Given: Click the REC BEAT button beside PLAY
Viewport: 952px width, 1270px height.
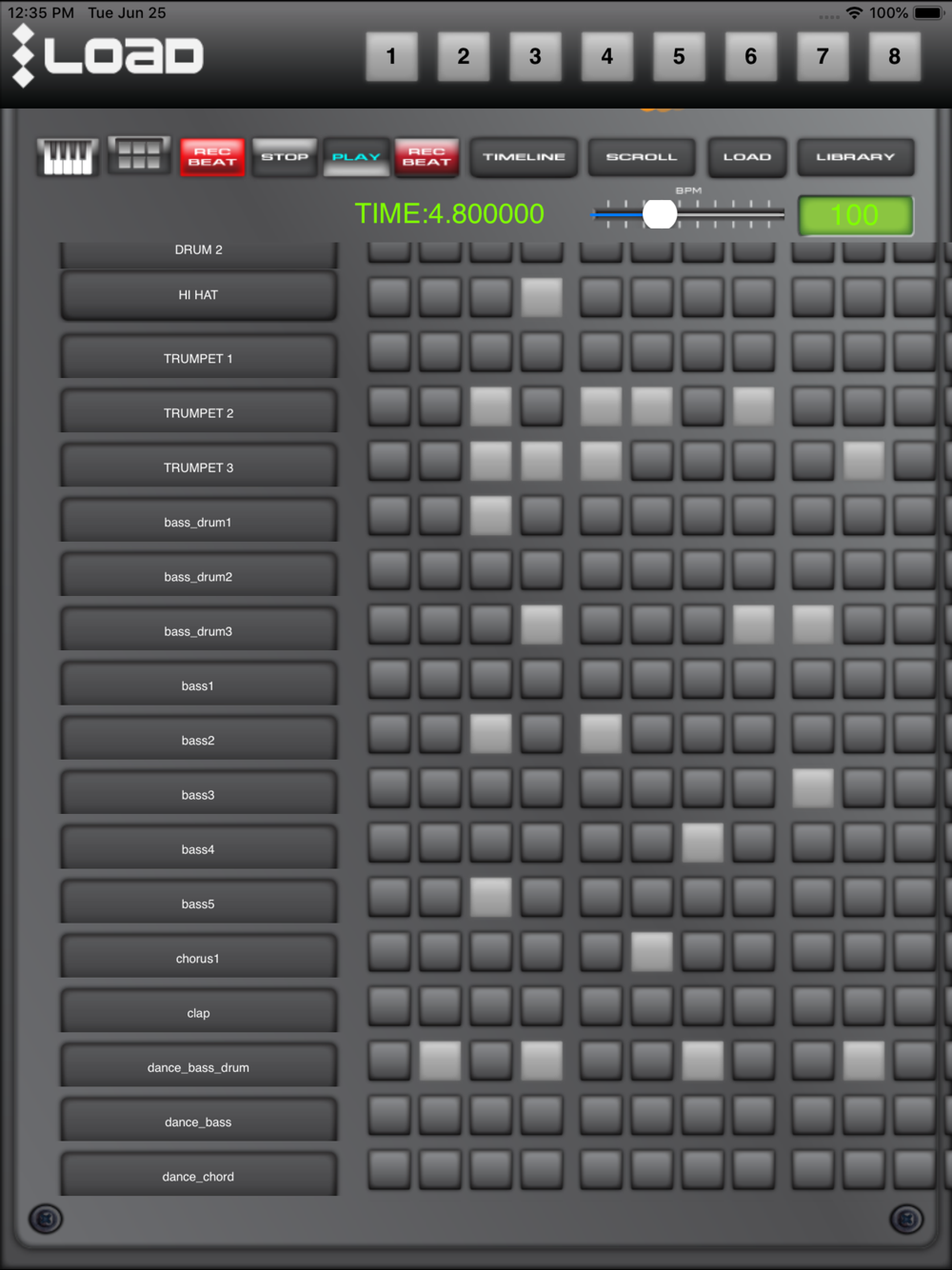Looking at the screenshot, I should tap(426, 157).
